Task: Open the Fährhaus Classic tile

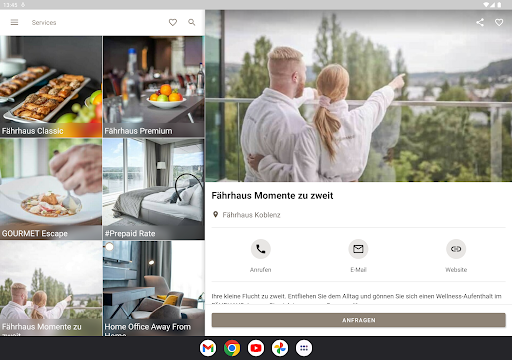Action: click(x=51, y=87)
